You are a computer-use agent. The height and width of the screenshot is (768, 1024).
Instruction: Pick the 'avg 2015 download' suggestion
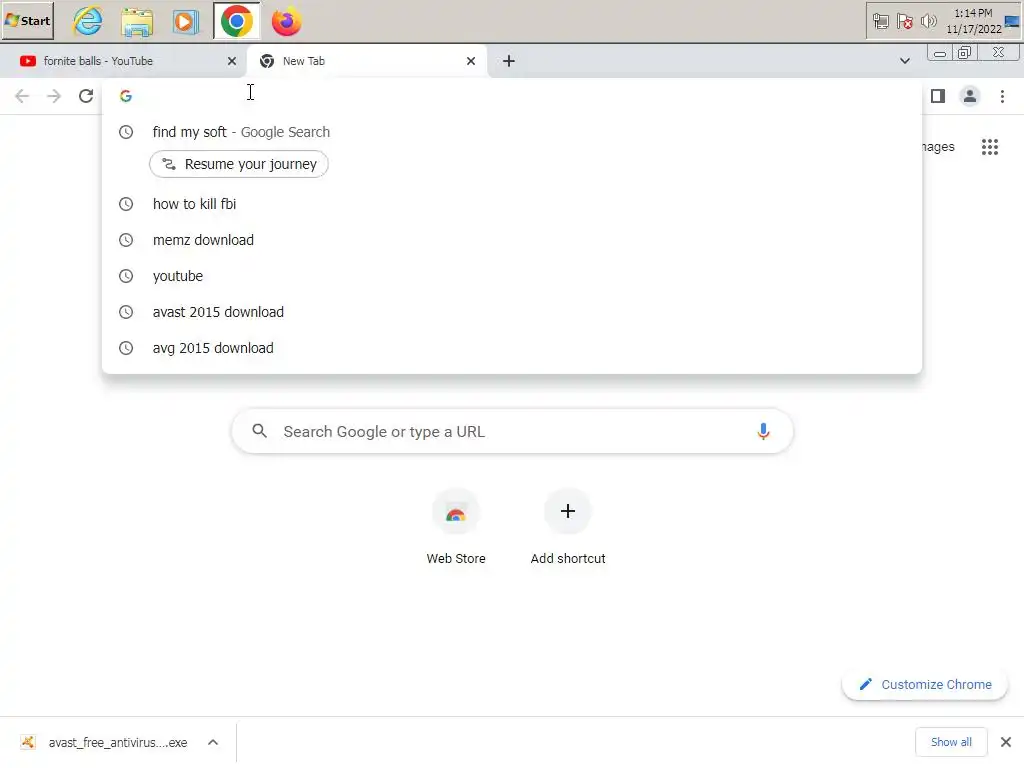click(x=512, y=347)
